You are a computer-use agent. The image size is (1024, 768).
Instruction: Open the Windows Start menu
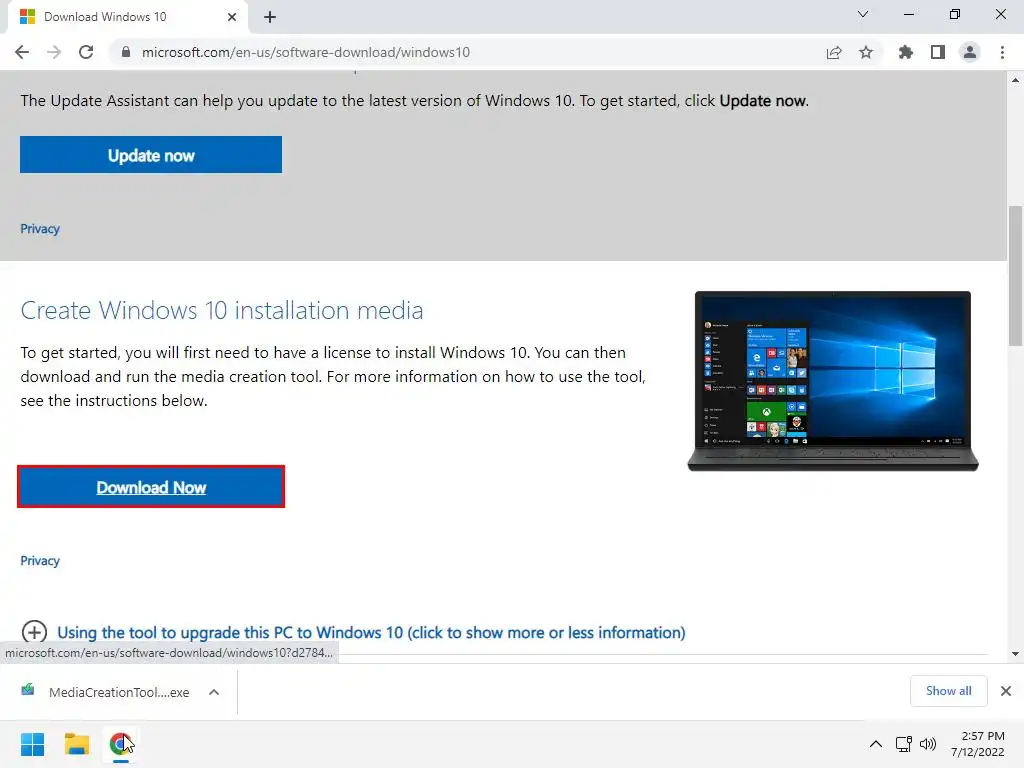(32, 744)
